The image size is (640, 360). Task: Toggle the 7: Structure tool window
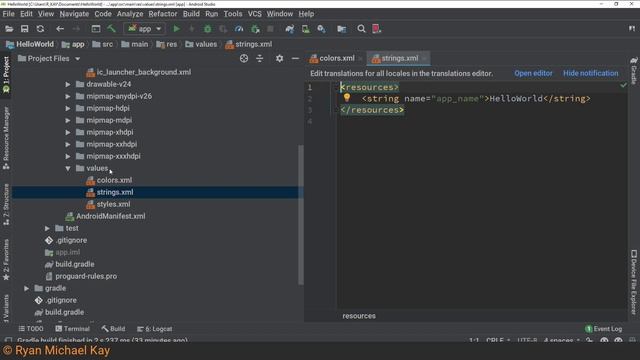coord(6,204)
